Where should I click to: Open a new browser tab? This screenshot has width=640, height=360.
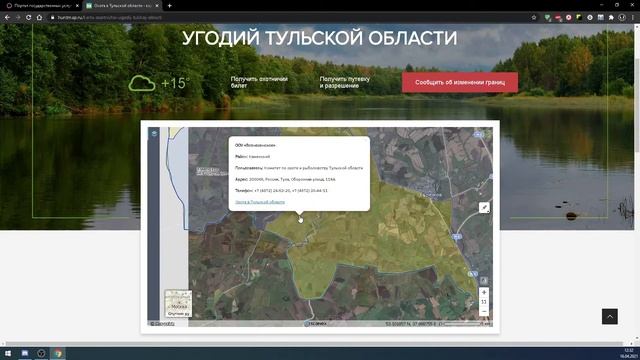[169, 6]
